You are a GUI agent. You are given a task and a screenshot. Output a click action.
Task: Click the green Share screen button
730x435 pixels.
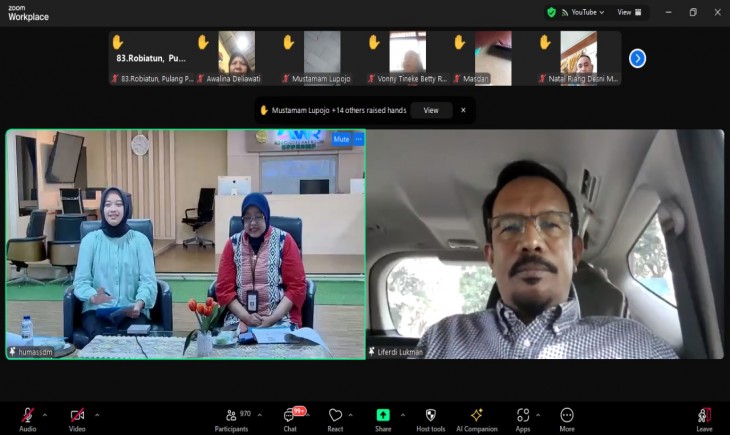(x=383, y=415)
